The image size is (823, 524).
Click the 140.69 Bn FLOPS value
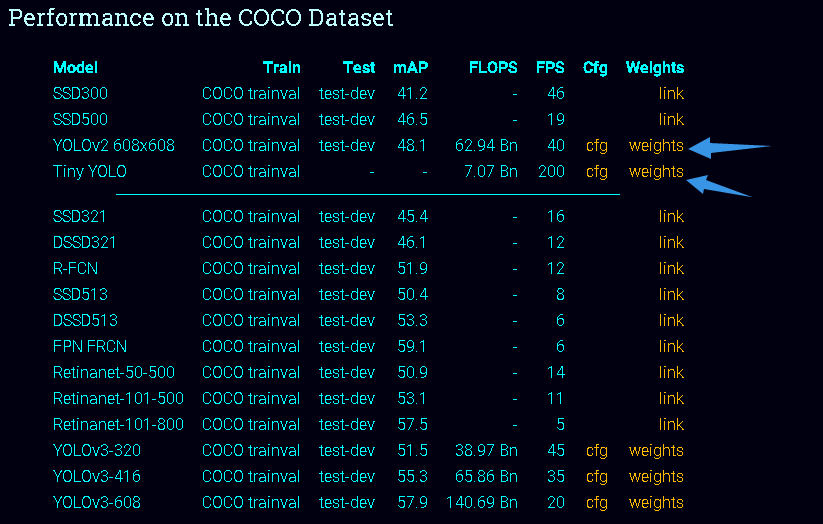coord(482,502)
